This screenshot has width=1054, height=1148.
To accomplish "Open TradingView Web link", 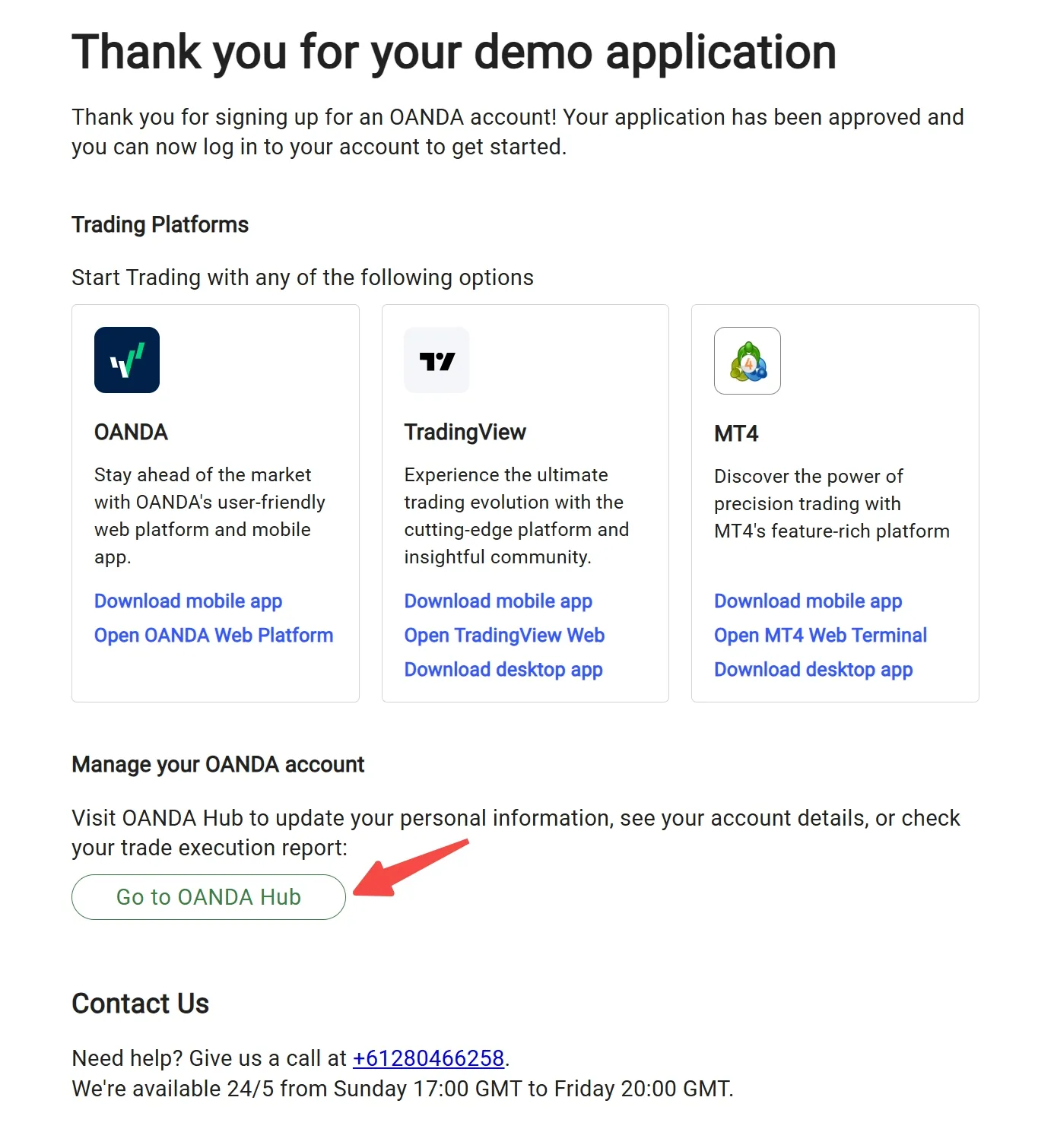I will [x=504, y=635].
